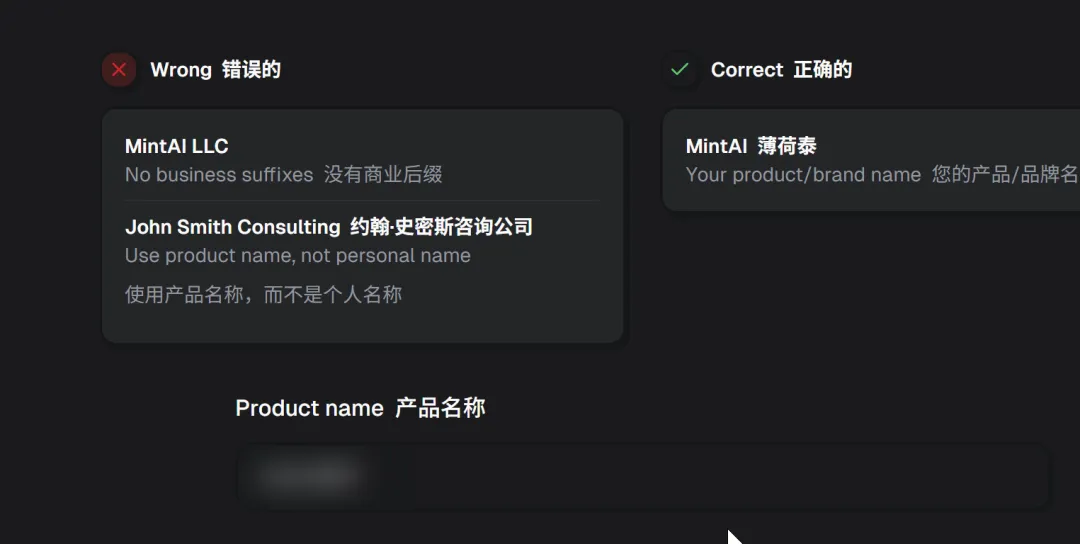Viewport: 1080px width, 544px height.
Task: Select the "MintAI 薄荷泰" correct example
Action: click(x=751, y=146)
